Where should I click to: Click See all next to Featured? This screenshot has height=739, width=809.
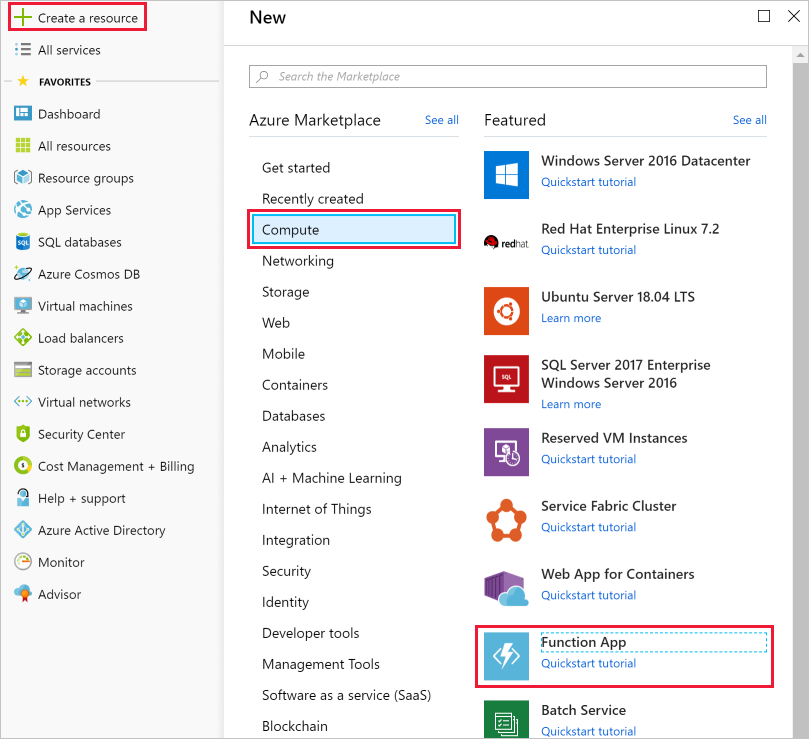pos(750,120)
